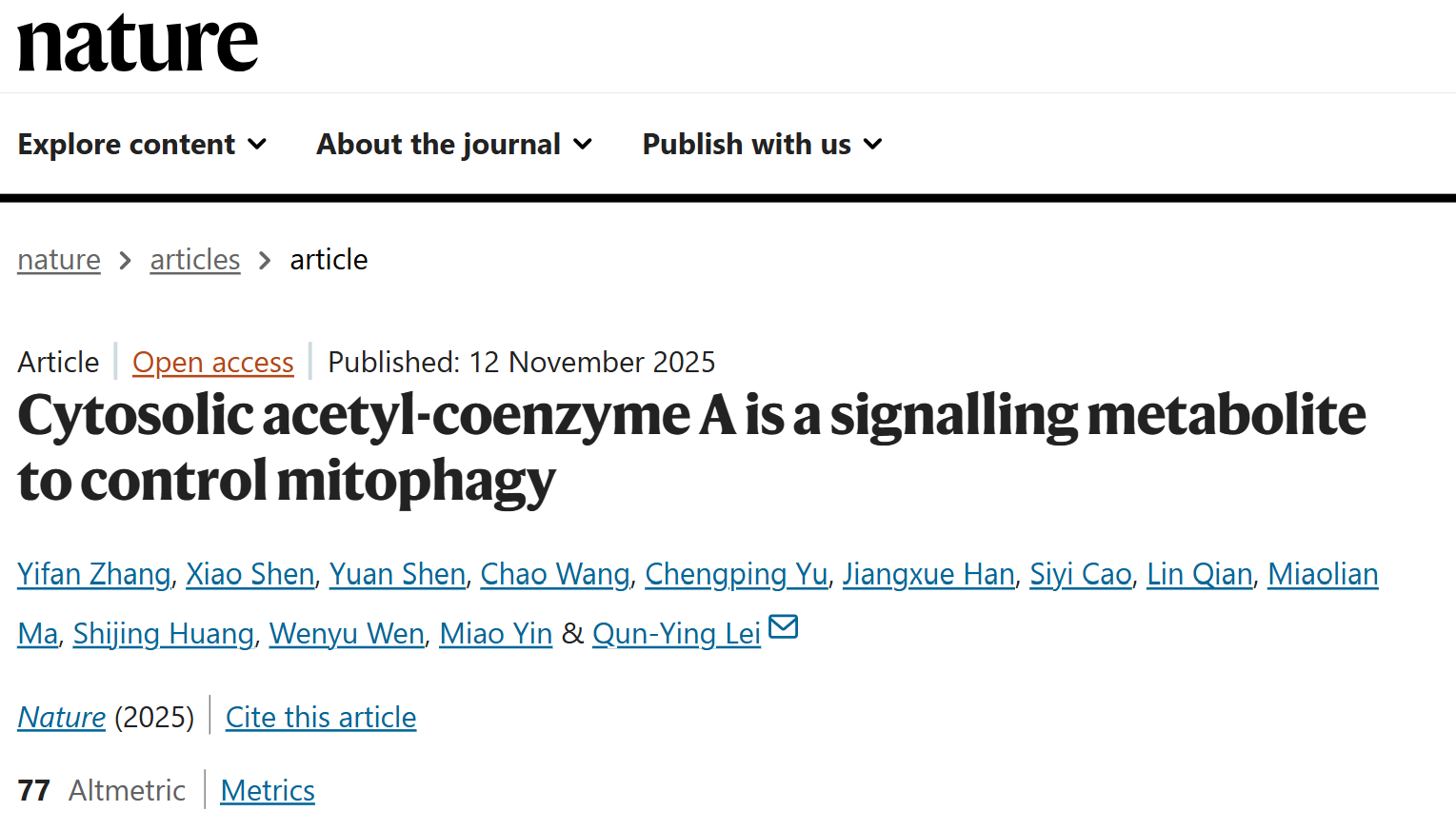Screen dimensions: 1456x831
Task: Expand the Publish with us menu
Action: pos(762,144)
